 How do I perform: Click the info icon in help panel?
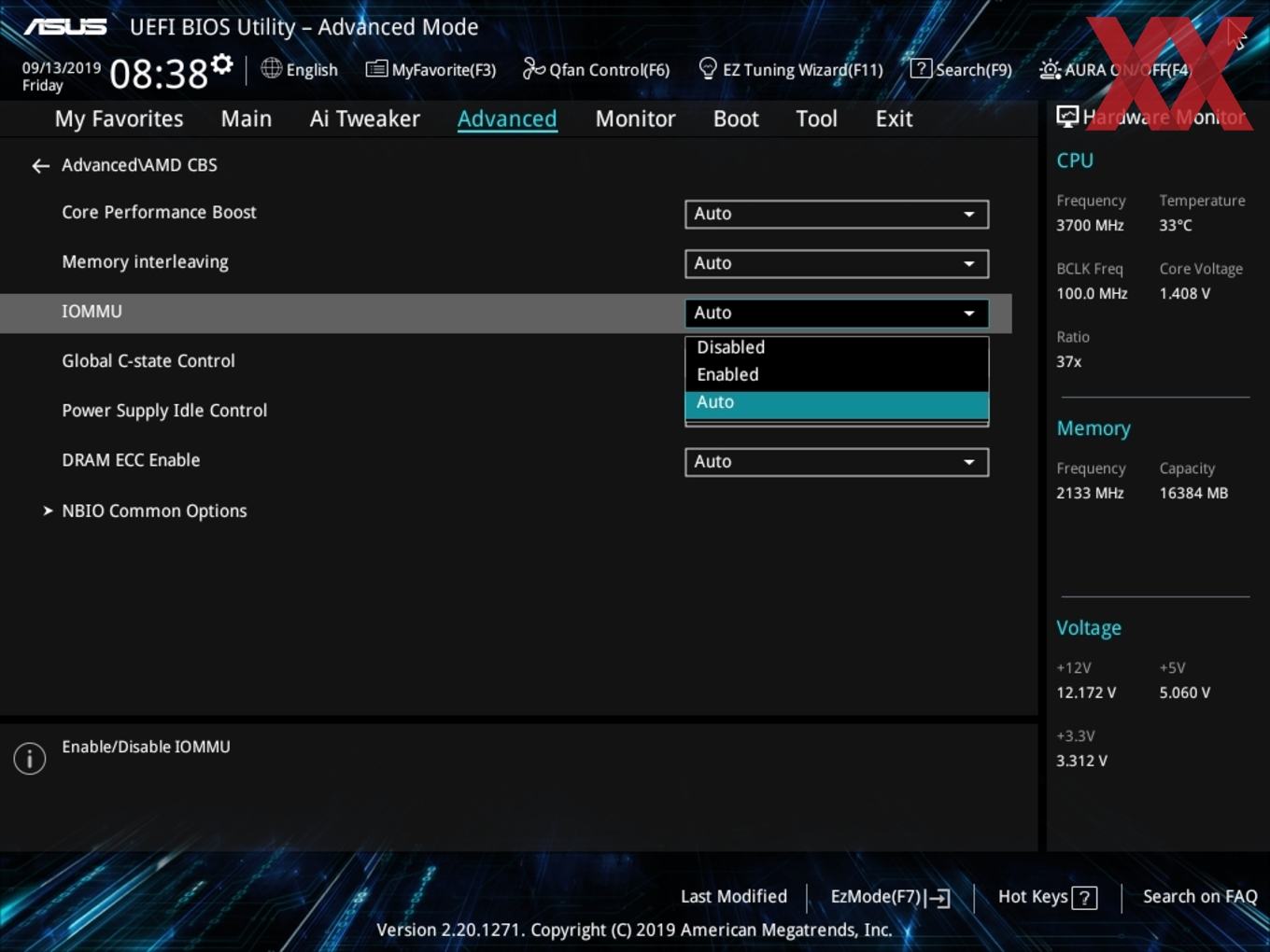click(30, 758)
